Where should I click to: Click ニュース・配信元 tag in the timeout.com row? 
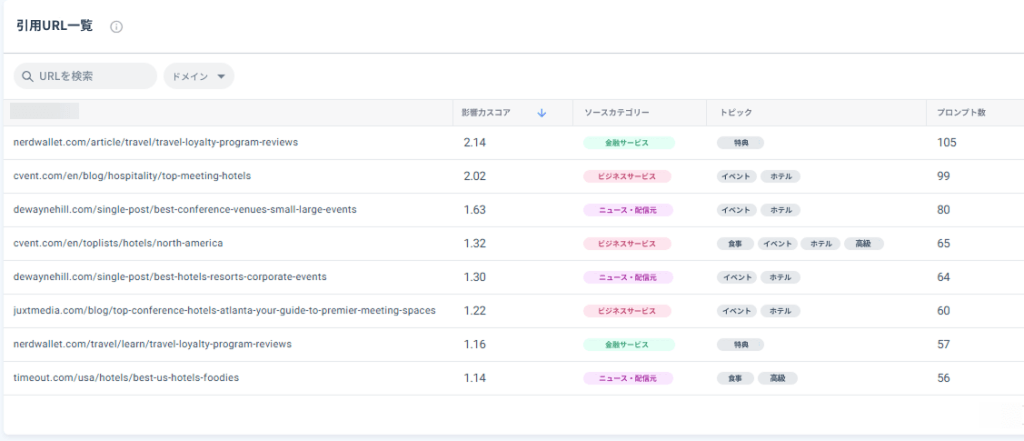pyautogui.click(x=628, y=378)
